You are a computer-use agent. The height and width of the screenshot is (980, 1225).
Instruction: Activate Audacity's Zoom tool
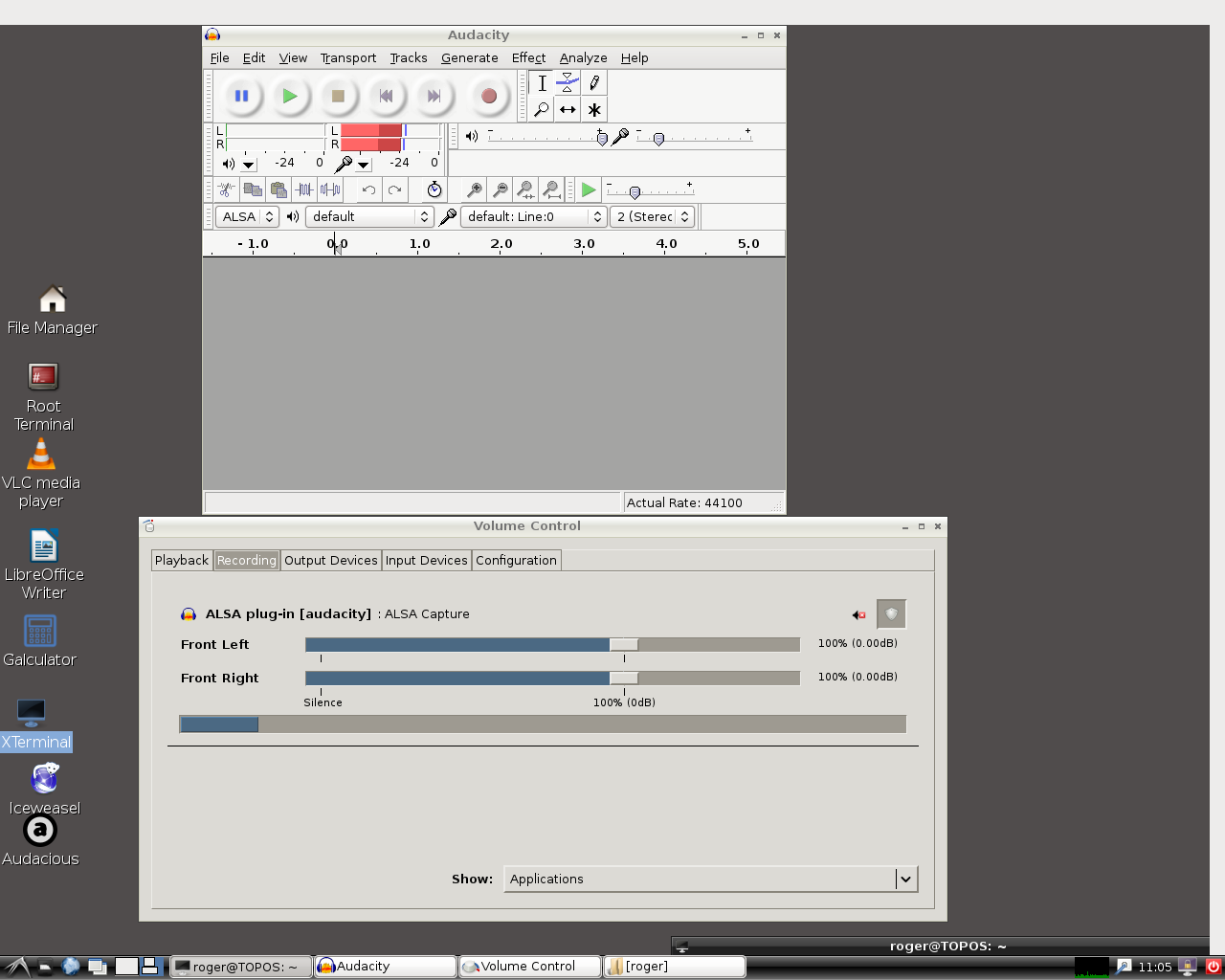pyautogui.click(x=542, y=108)
